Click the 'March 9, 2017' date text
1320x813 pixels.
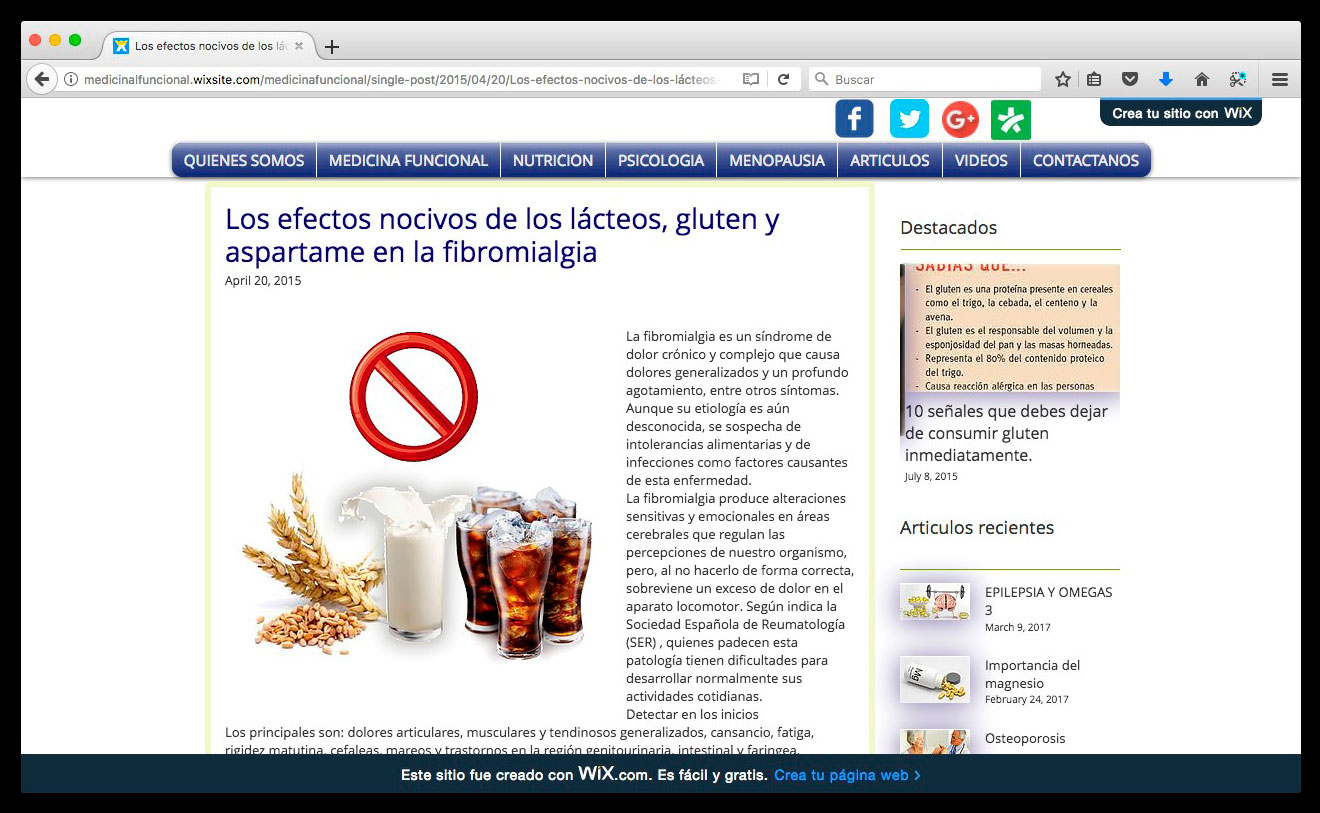[x=1018, y=627]
